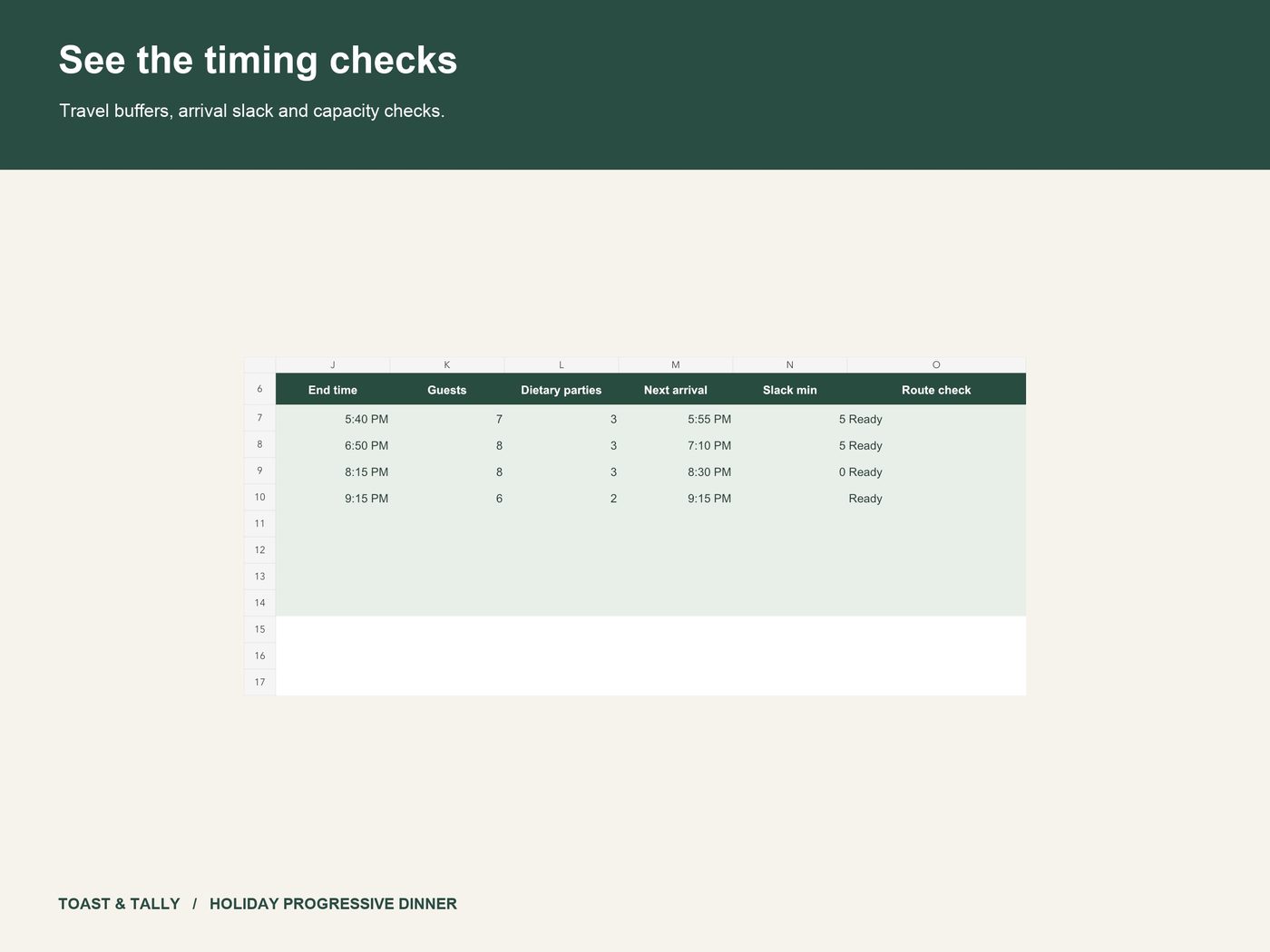The height and width of the screenshot is (952, 1270).
Task: Select row 17 header
Action: point(259,682)
